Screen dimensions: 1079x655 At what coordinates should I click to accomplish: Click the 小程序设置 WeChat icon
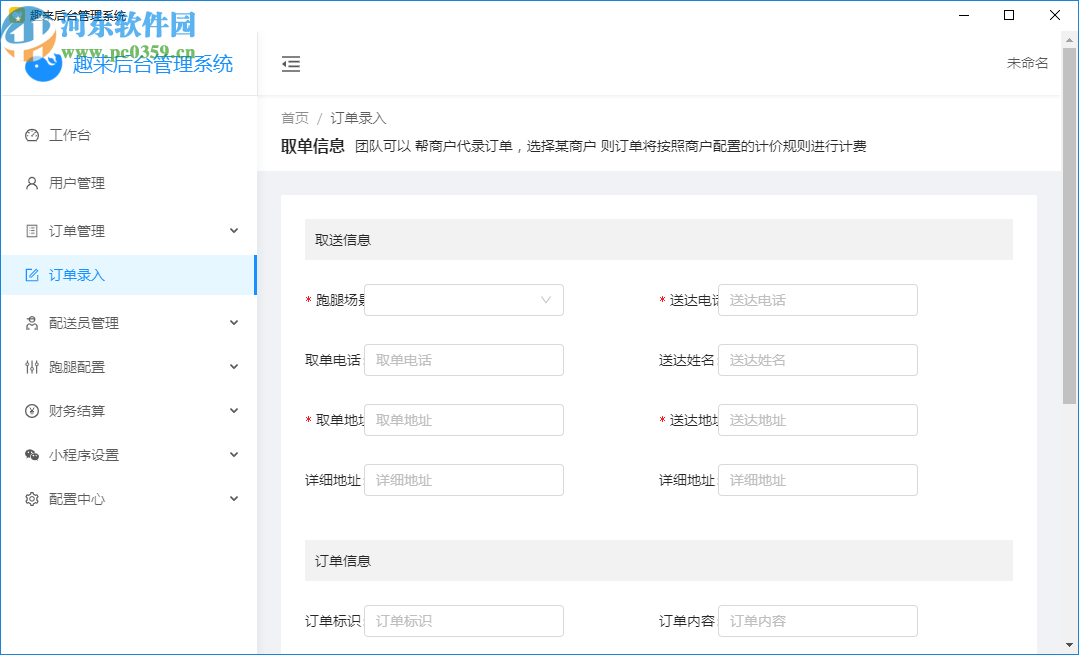[30, 454]
